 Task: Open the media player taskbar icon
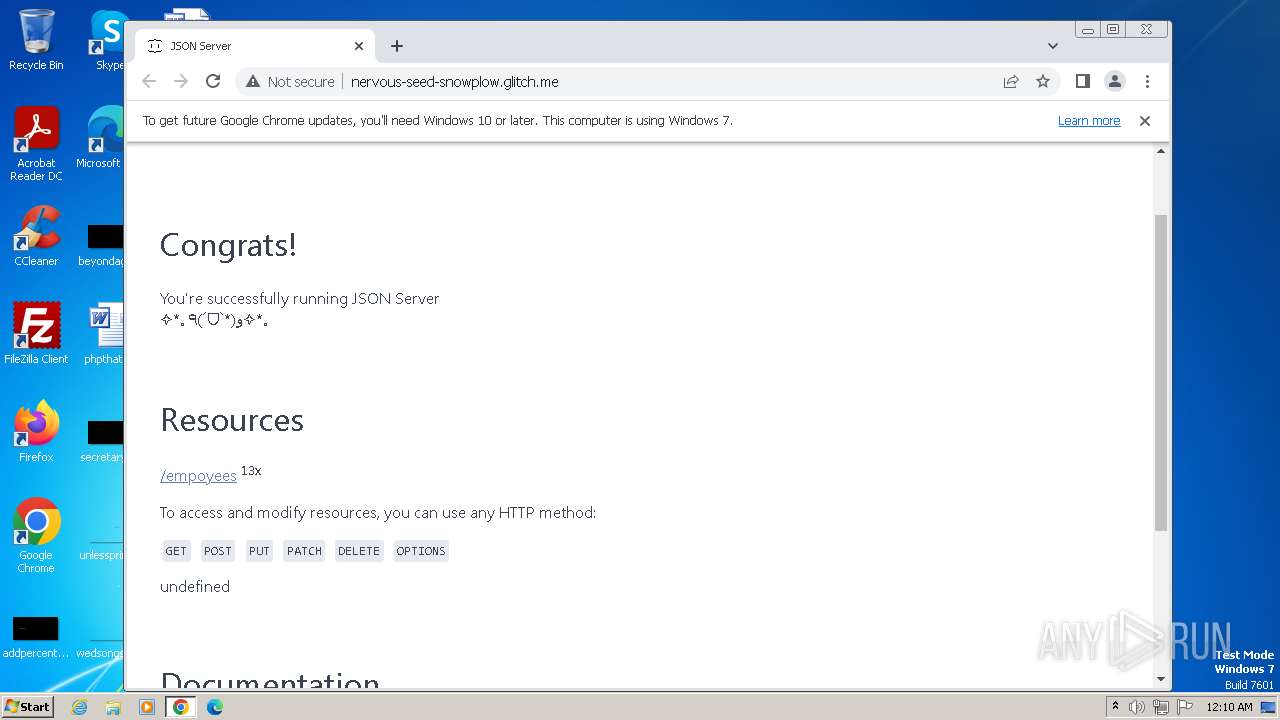[147, 707]
